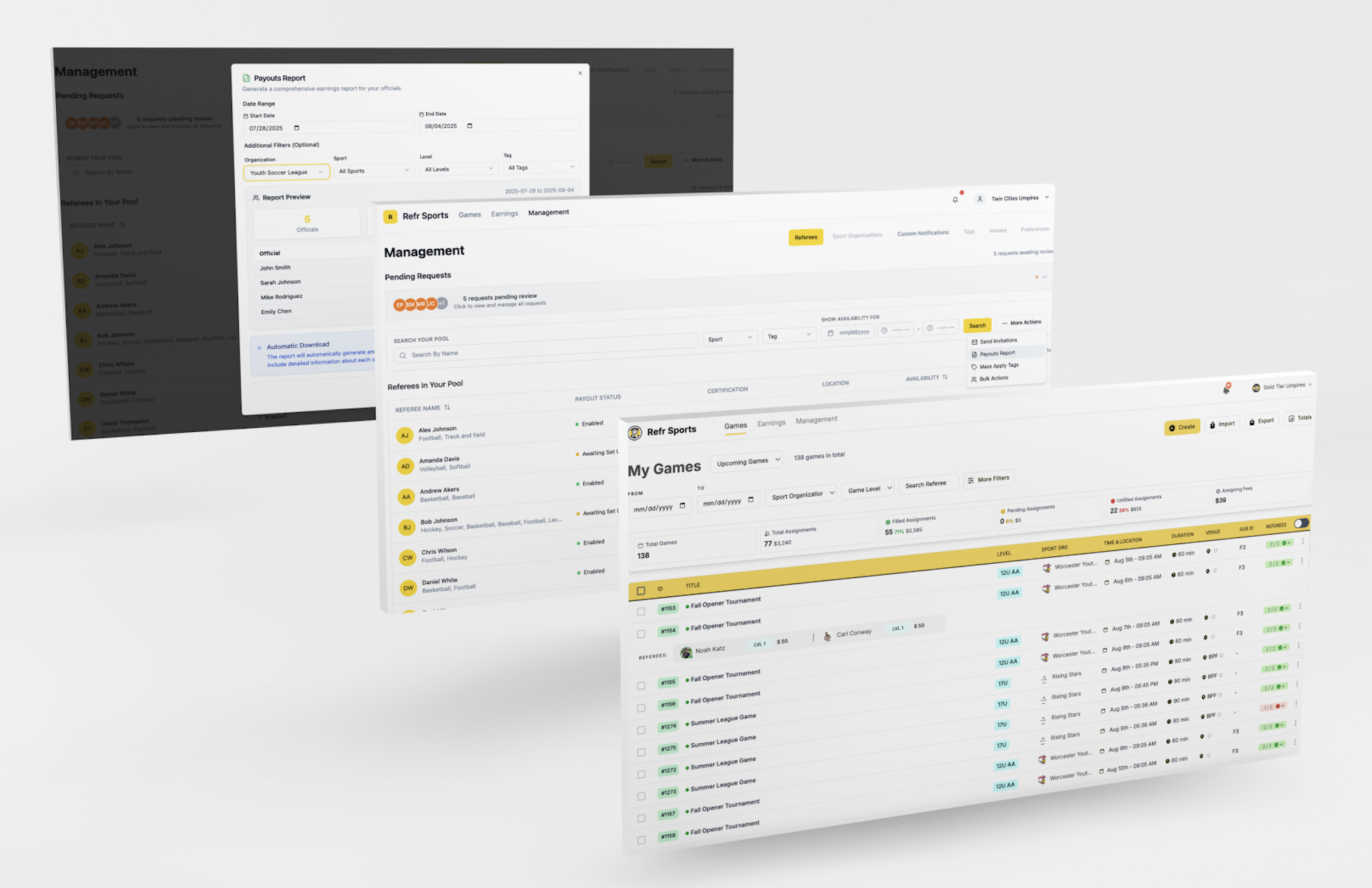Click the round Refr Sports logo in My Games window
Screen dimensions: 1372x888
coord(635,433)
